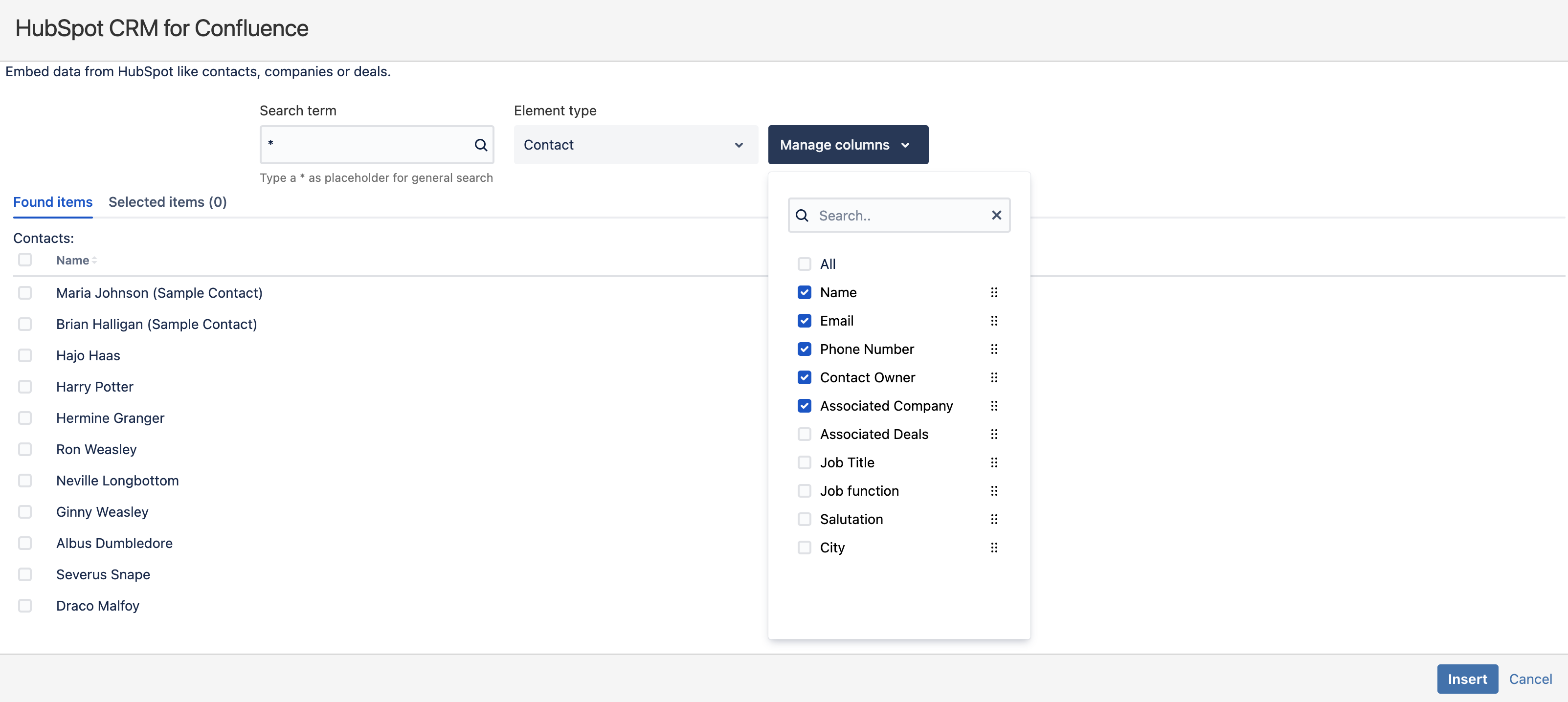The height and width of the screenshot is (702, 1568).
Task: Check the All columns checkbox
Action: (804, 264)
